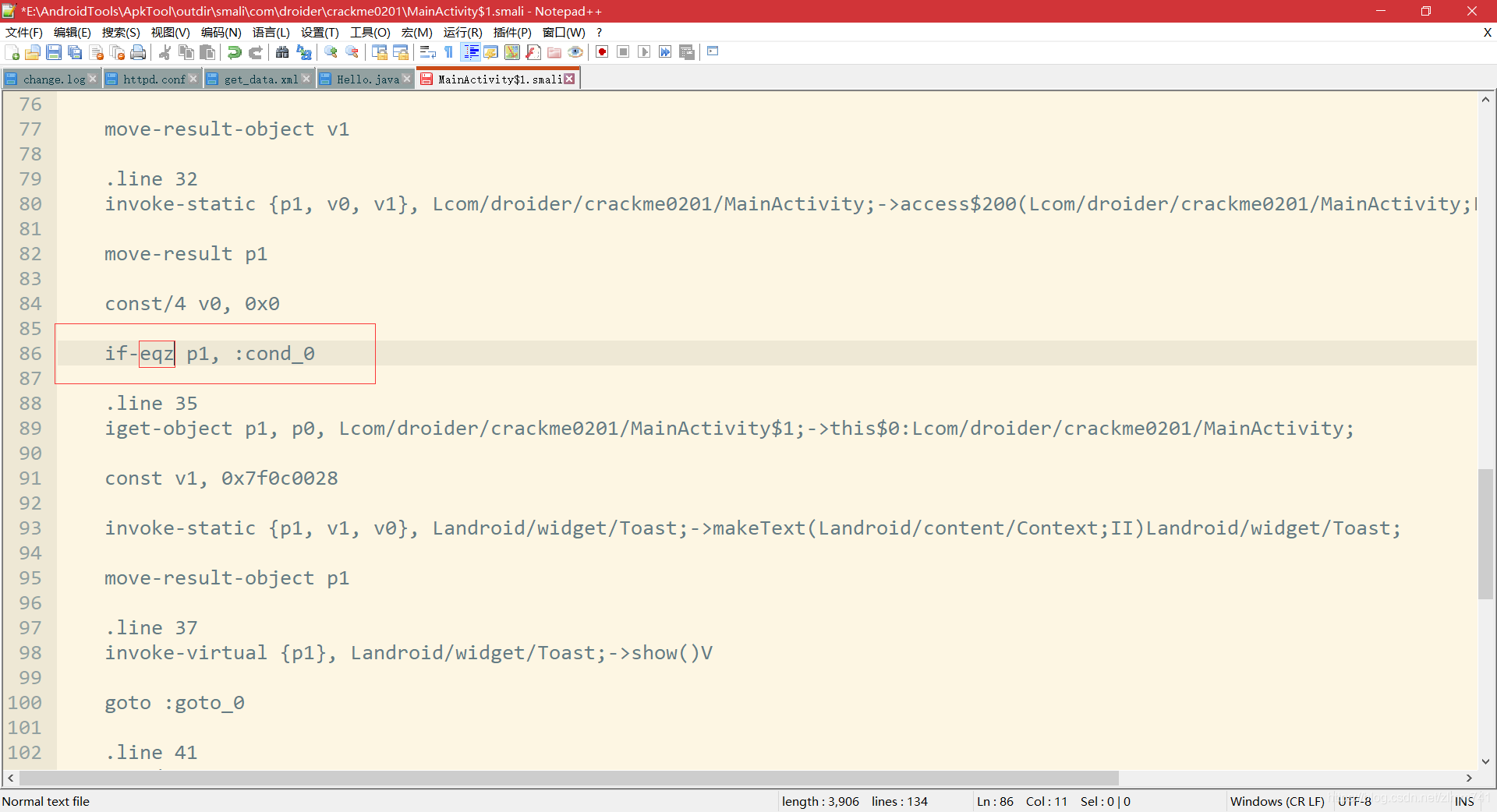
Task: Click the Windows (CR LF) status field
Action: click(1277, 801)
